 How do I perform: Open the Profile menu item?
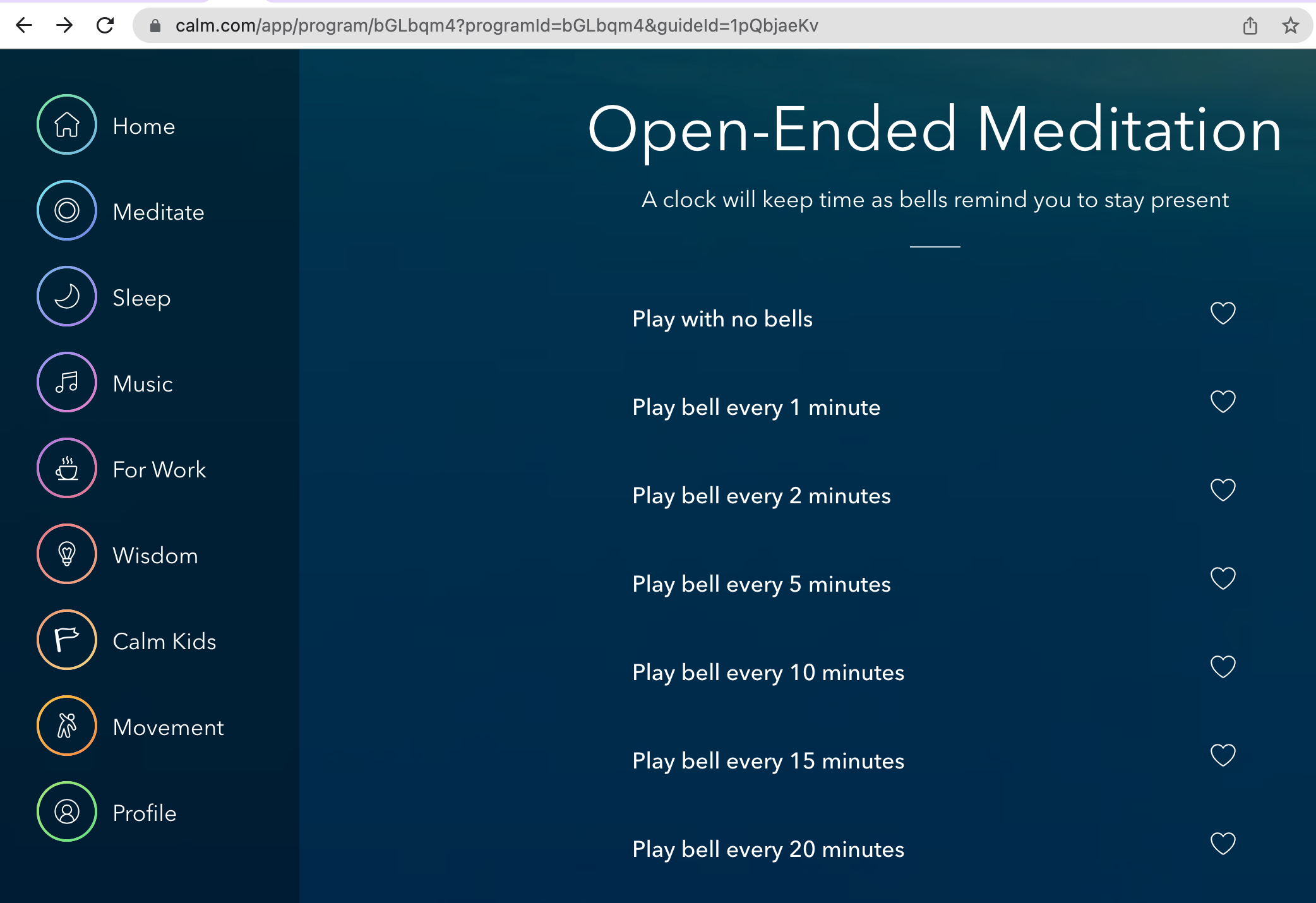(144, 813)
